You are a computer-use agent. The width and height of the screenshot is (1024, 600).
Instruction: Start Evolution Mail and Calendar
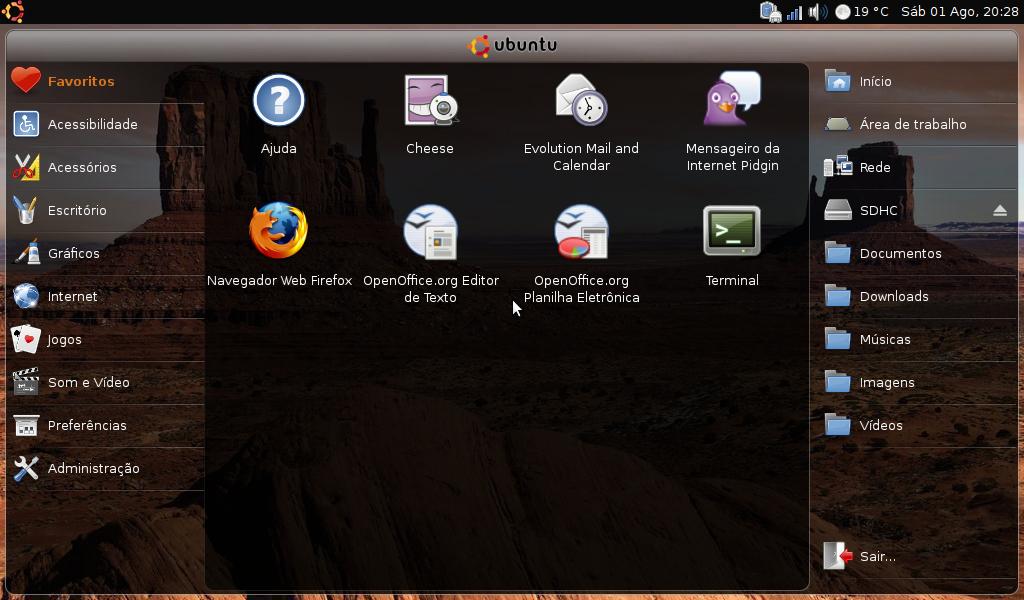coord(581,123)
